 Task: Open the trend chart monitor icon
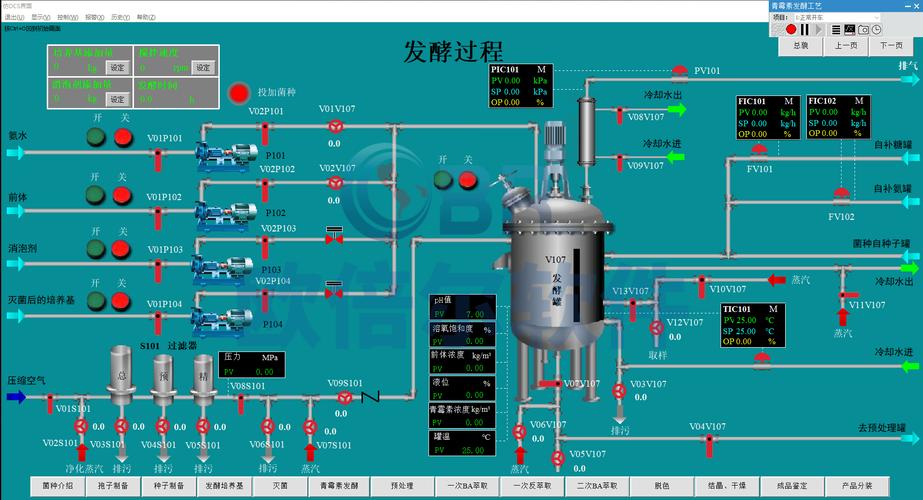tap(849, 30)
